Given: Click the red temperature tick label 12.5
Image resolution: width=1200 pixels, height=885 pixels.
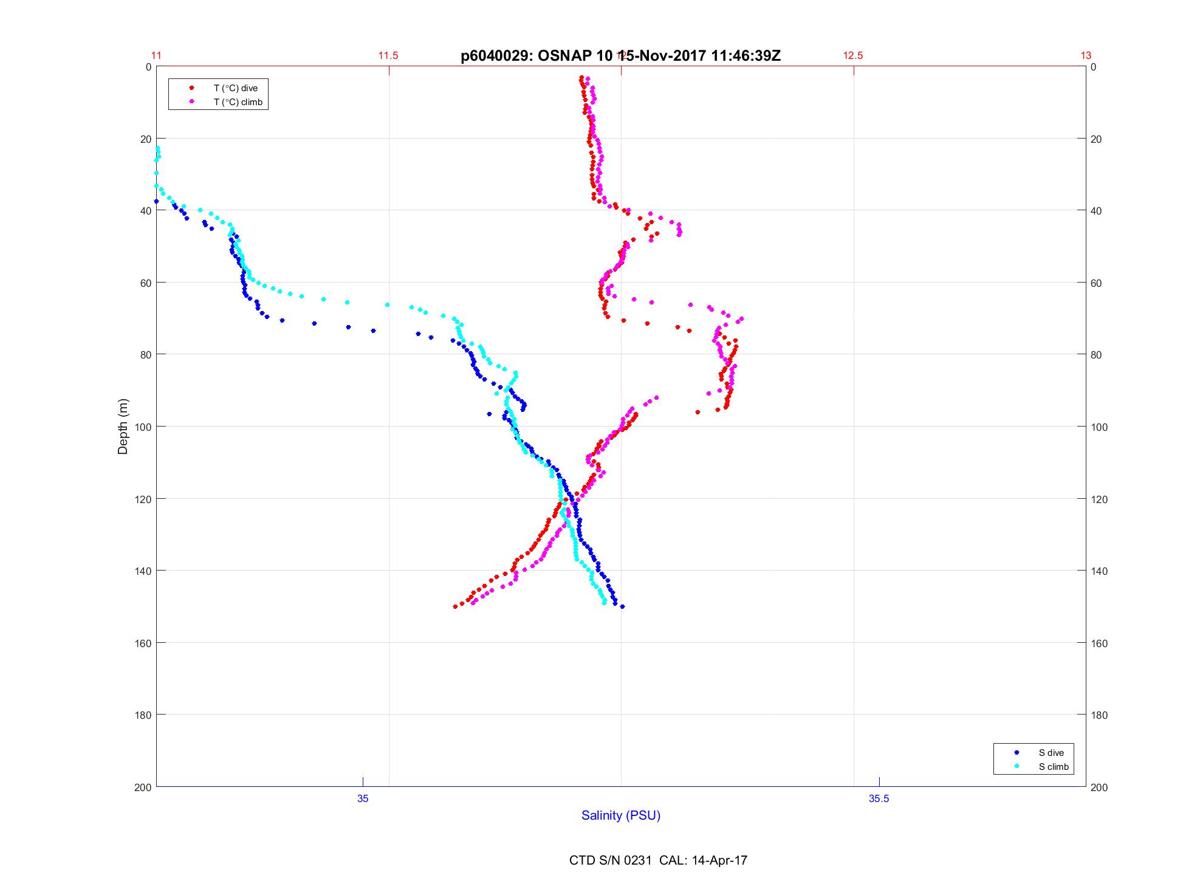Looking at the screenshot, I should (853, 56).
